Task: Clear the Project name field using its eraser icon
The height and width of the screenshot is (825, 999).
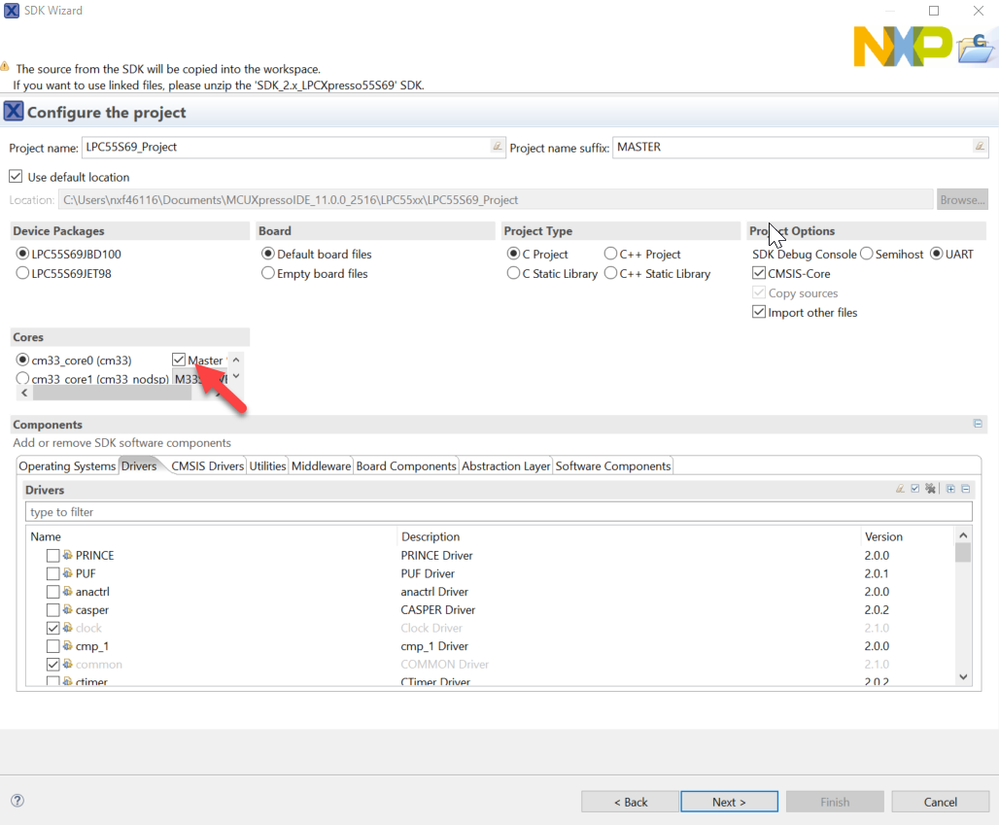Action: (x=497, y=147)
